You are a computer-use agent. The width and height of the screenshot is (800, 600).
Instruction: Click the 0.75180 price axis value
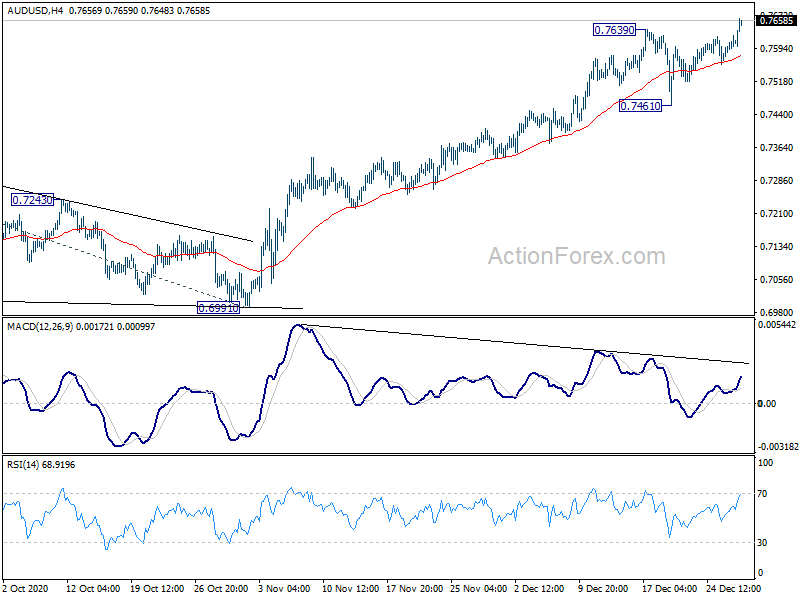[x=777, y=82]
